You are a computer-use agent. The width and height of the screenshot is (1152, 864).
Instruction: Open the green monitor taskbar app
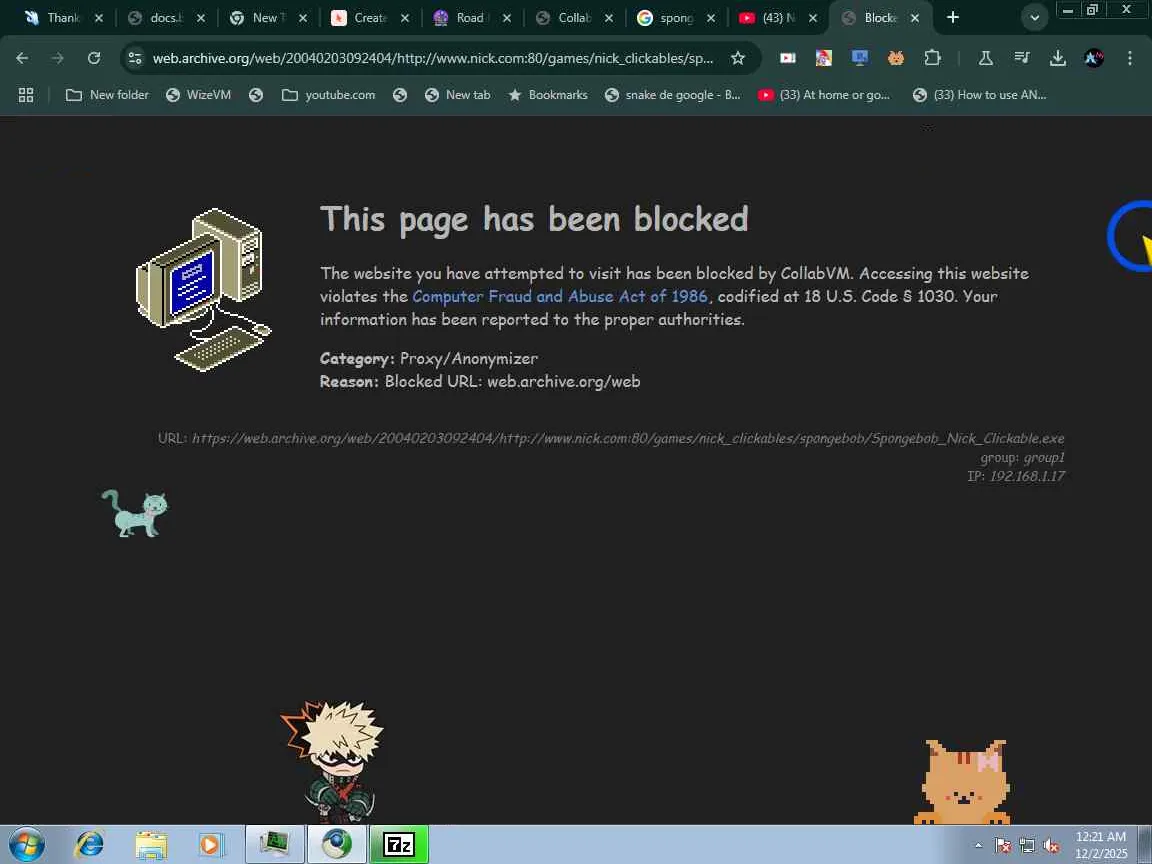click(x=275, y=844)
